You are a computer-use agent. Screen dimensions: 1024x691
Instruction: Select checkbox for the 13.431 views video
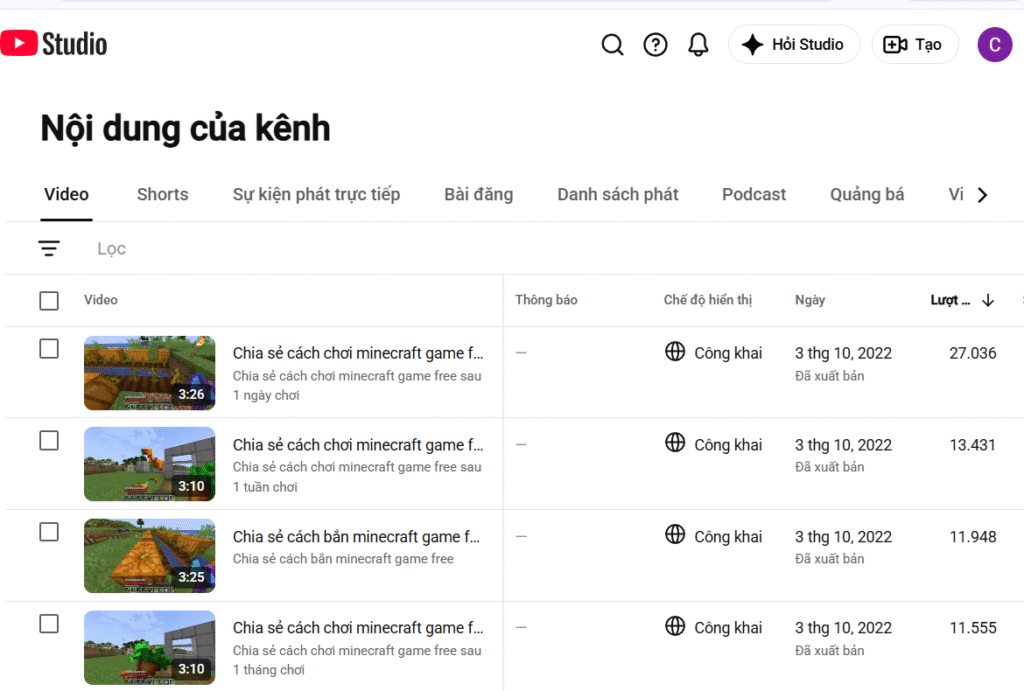pyautogui.click(x=49, y=440)
